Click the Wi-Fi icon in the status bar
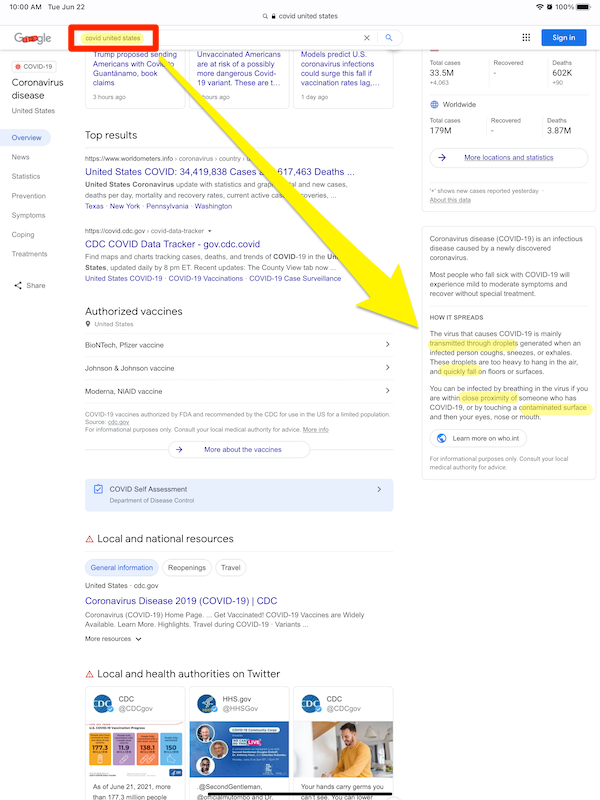Viewport: 600px width, 800px height. (x=540, y=7)
